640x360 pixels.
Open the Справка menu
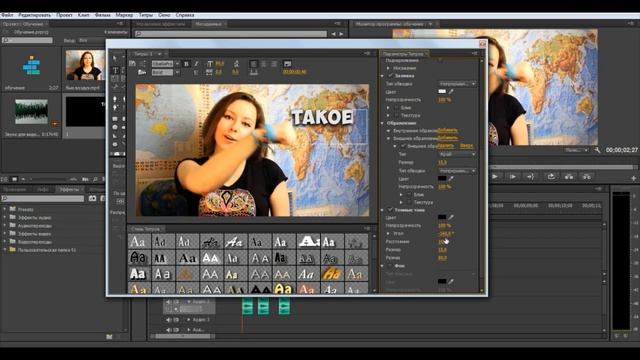185,15
